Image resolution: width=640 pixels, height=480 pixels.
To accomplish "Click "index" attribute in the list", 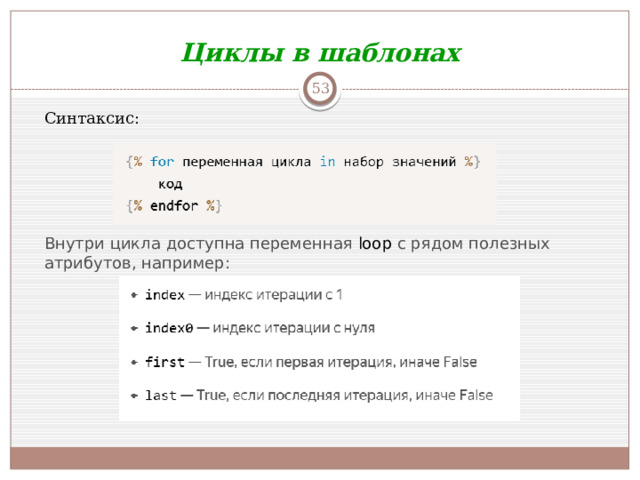I will [165, 295].
